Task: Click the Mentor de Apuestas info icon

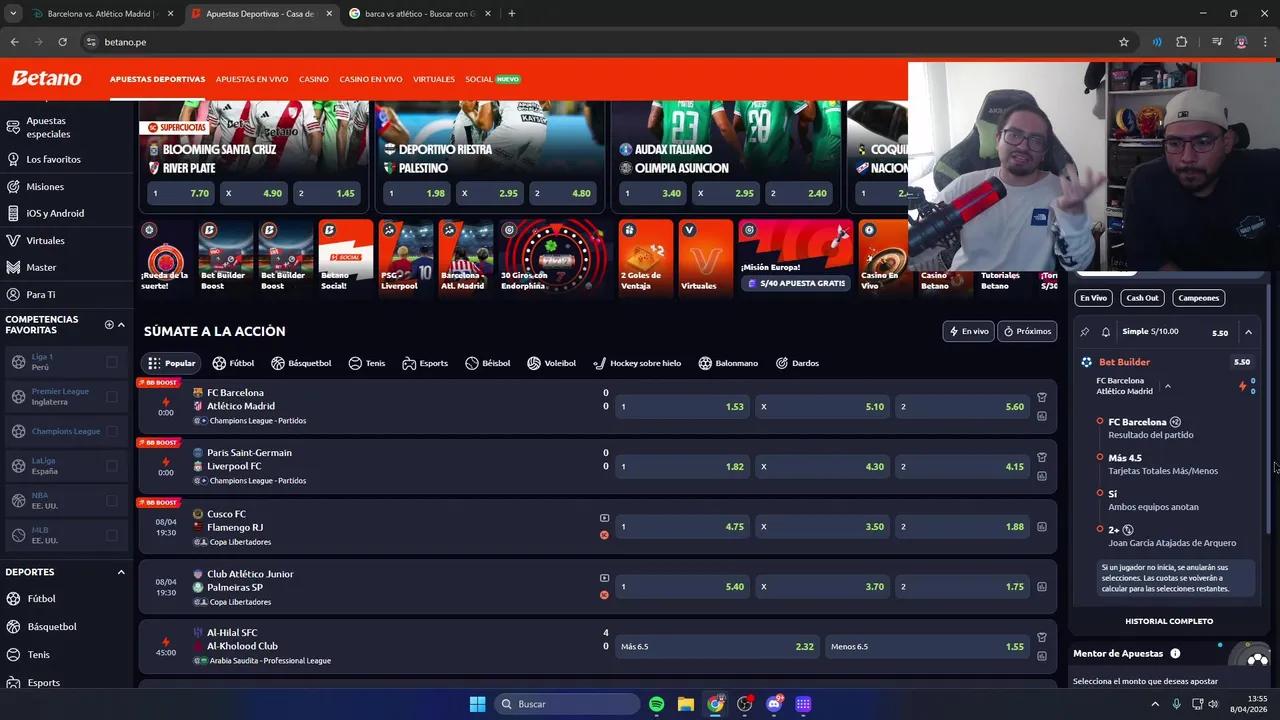Action: pos(1175,653)
